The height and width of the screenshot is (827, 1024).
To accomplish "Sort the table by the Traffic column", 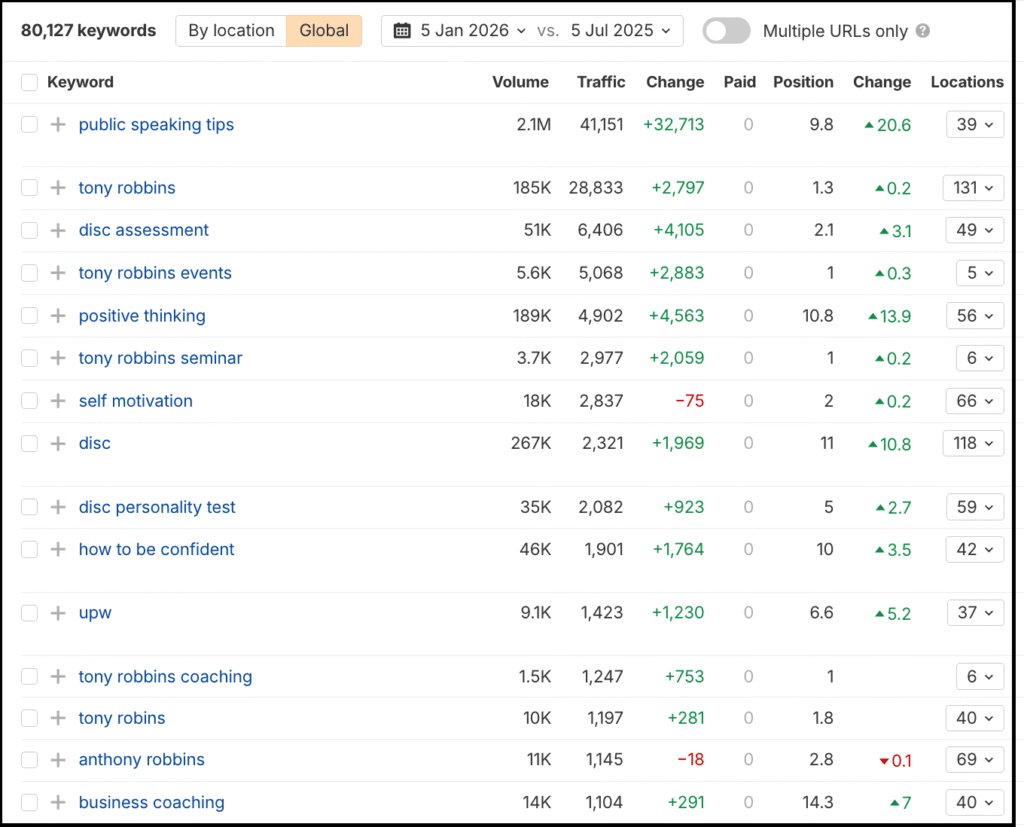I will 600,82.
